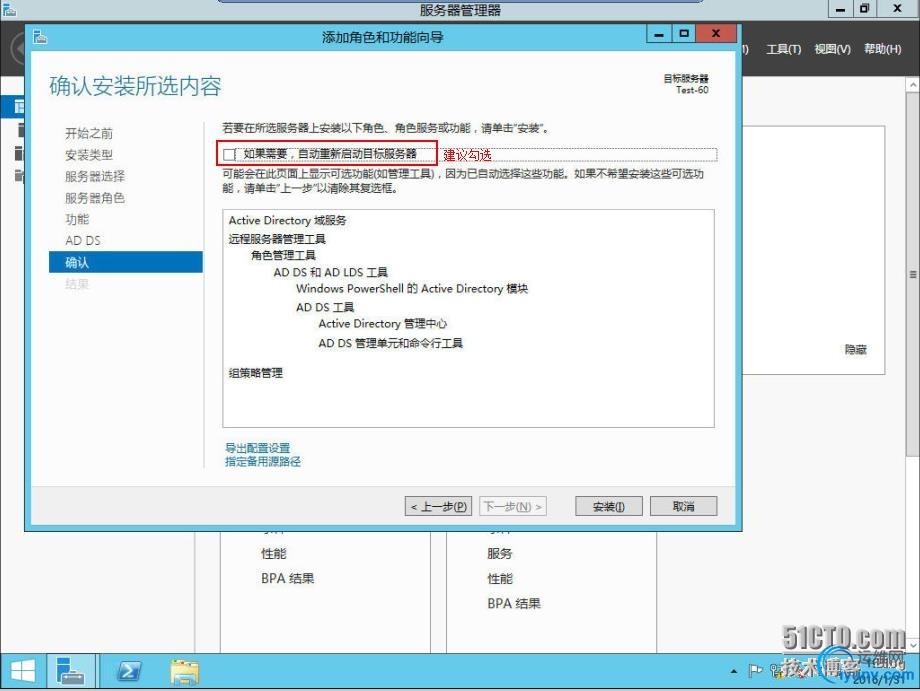
Task: Click AD DS 工具 entry
Action: pos(325,307)
